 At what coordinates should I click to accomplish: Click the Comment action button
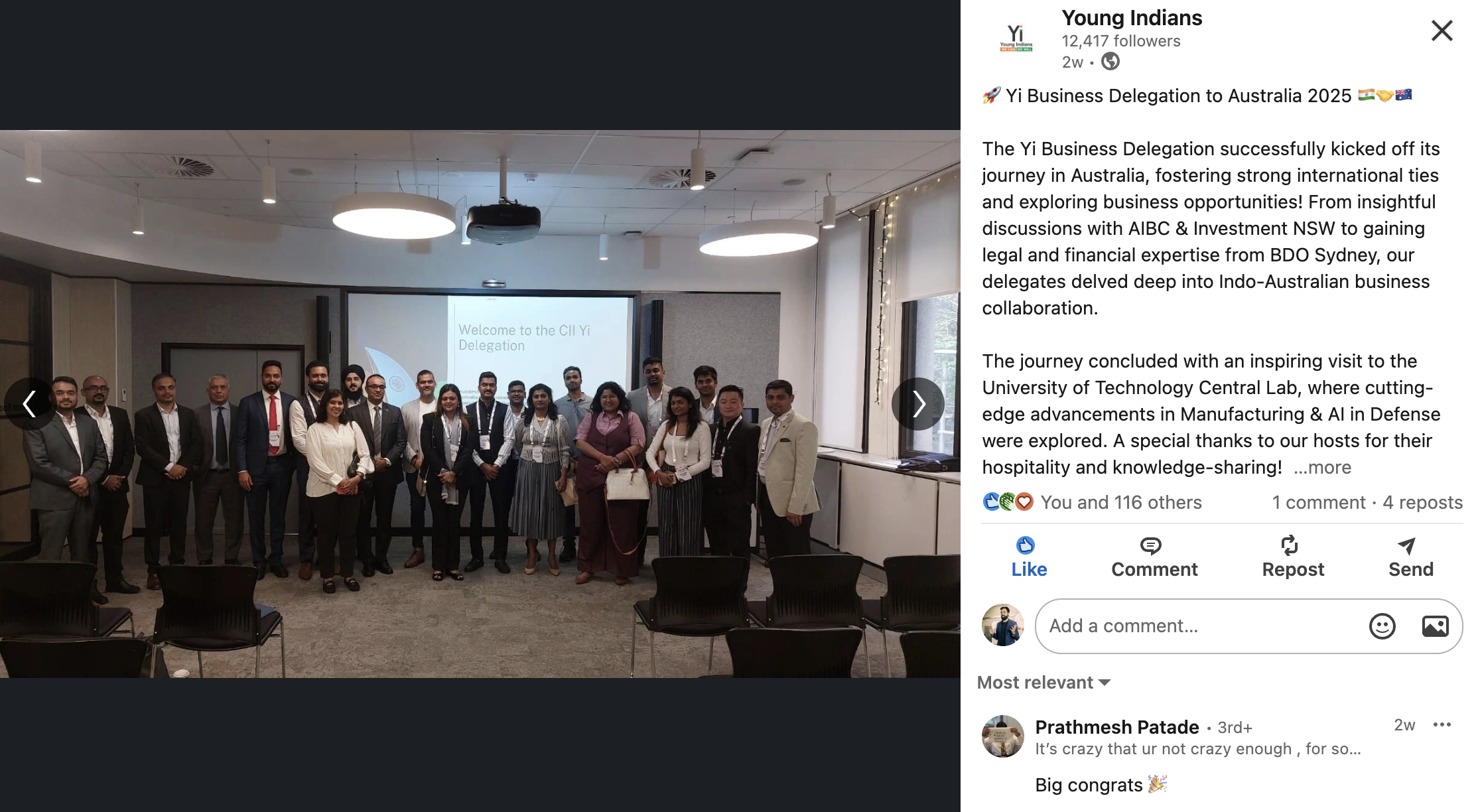click(1154, 557)
